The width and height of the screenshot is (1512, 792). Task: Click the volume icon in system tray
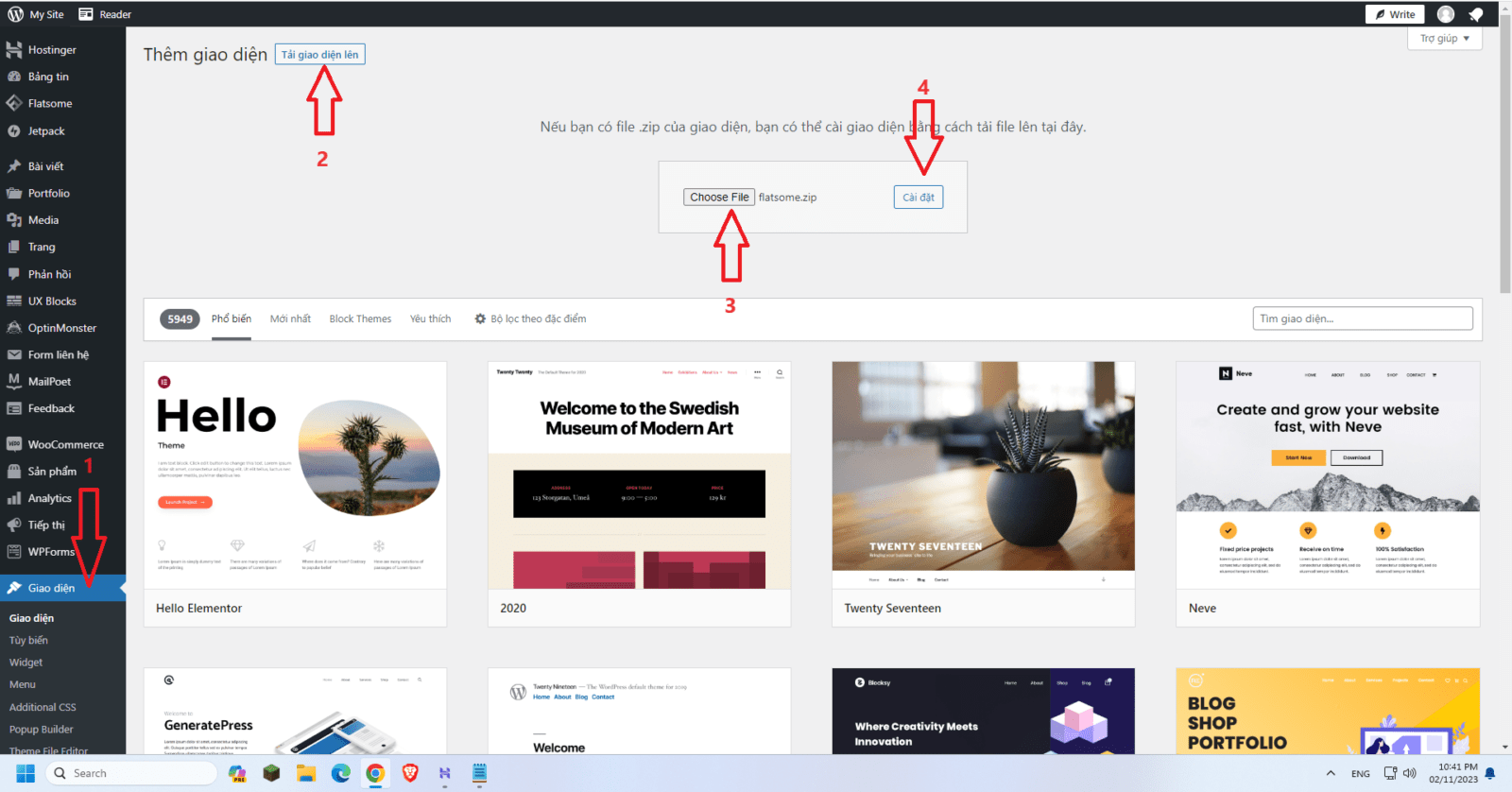[x=1410, y=773]
